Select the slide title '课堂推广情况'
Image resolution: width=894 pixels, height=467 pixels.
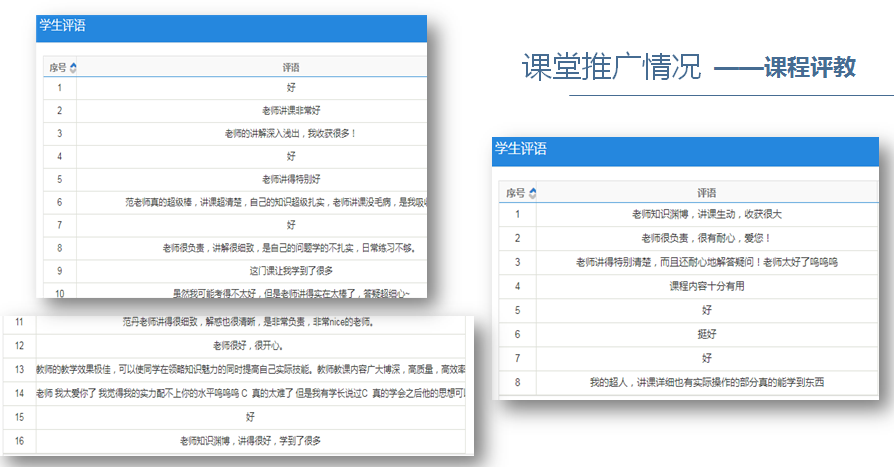611,67
